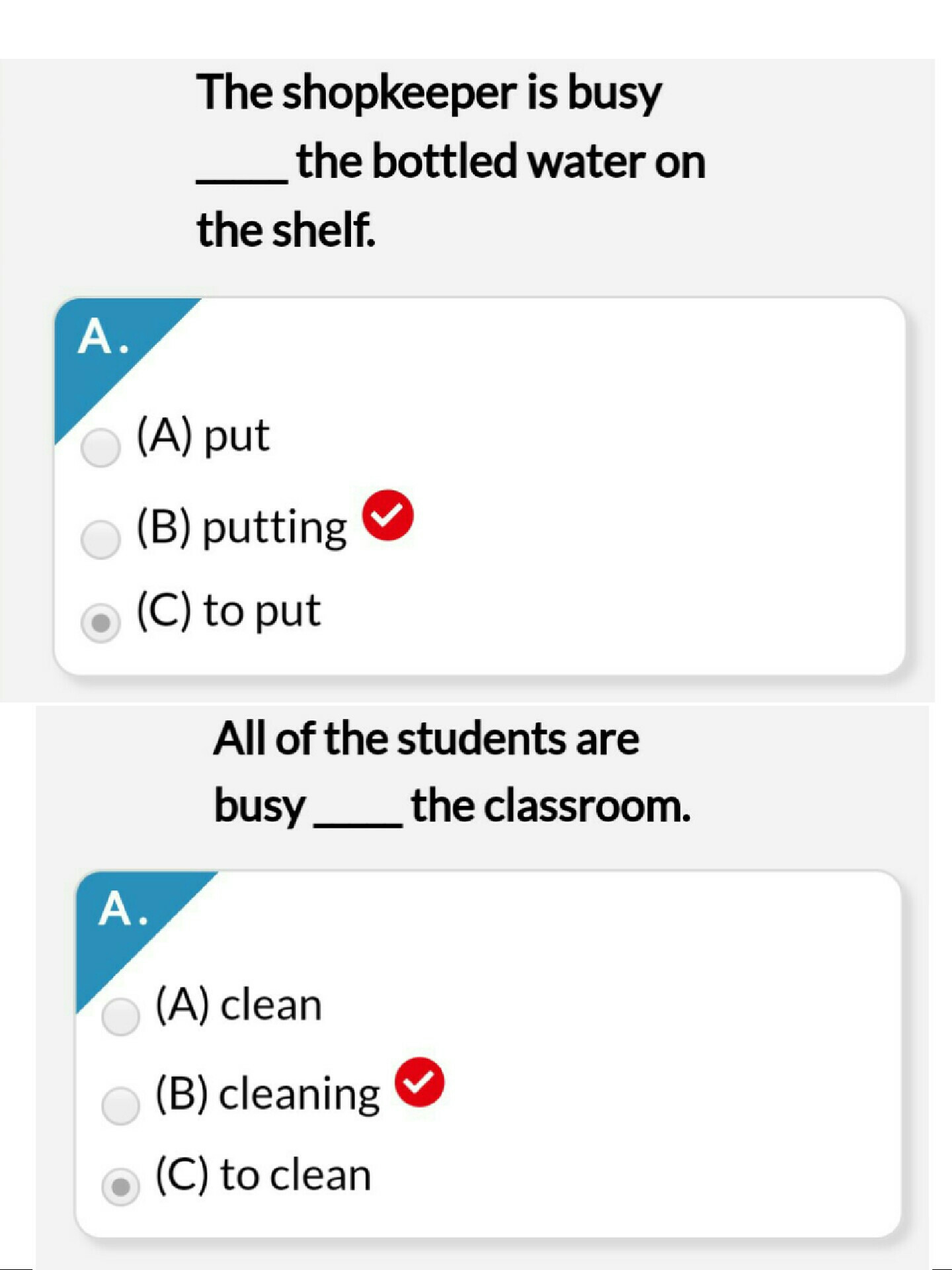The image size is (952, 1270).
Task: Select radio button for (B) putting
Action: click(x=100, y=538)
